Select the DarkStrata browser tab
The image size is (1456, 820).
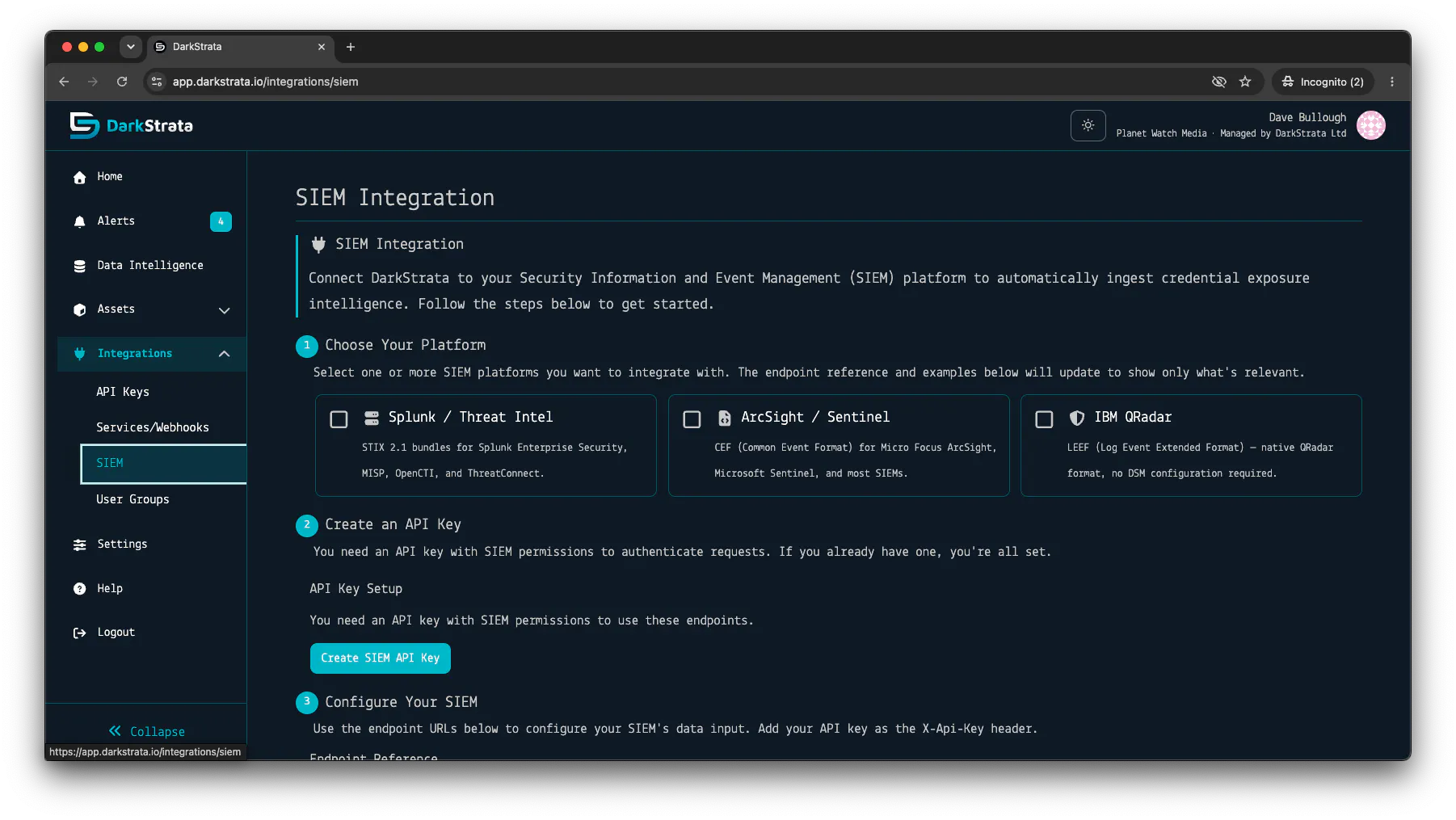click(241, 47)
